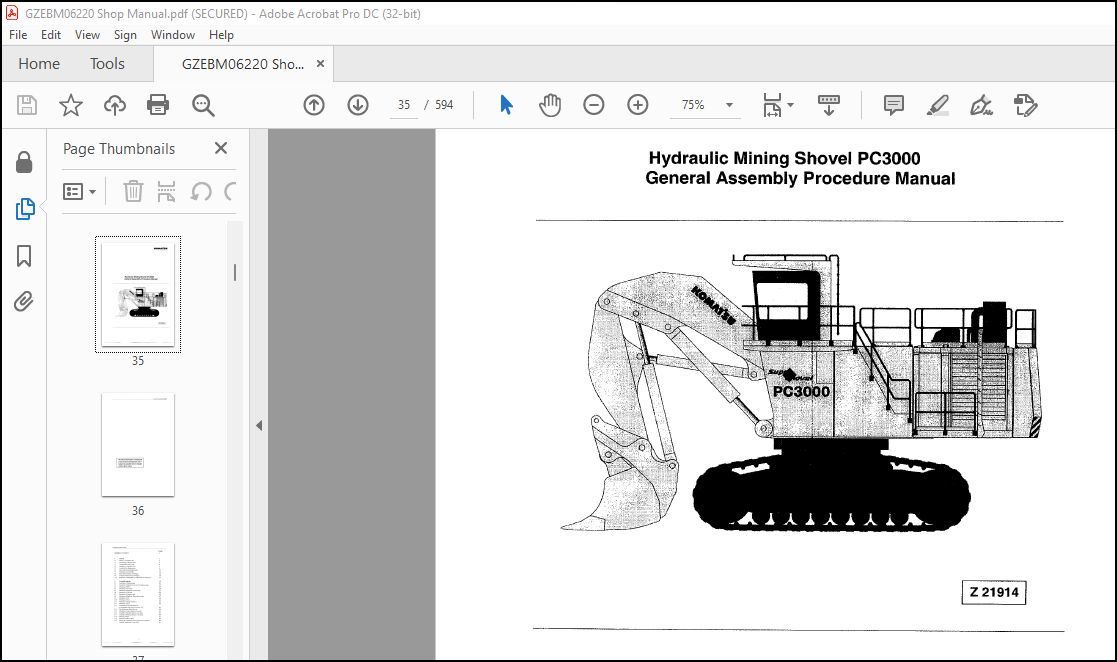The height and width of the screenshot is (662, 1117).
Task: Click the General Assembly Procedure Manual heading
Action: [x=800, y=178]
